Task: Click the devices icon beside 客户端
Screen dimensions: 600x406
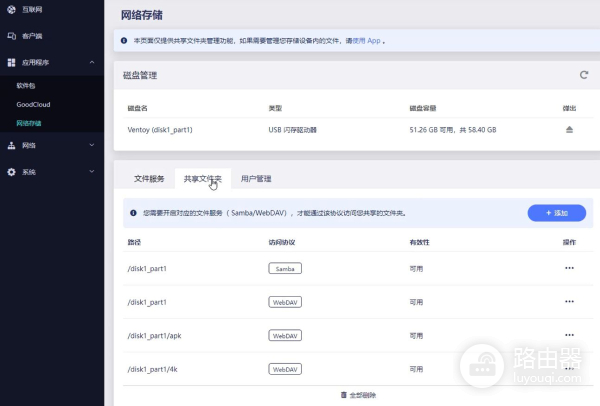Action: [11, 36]
